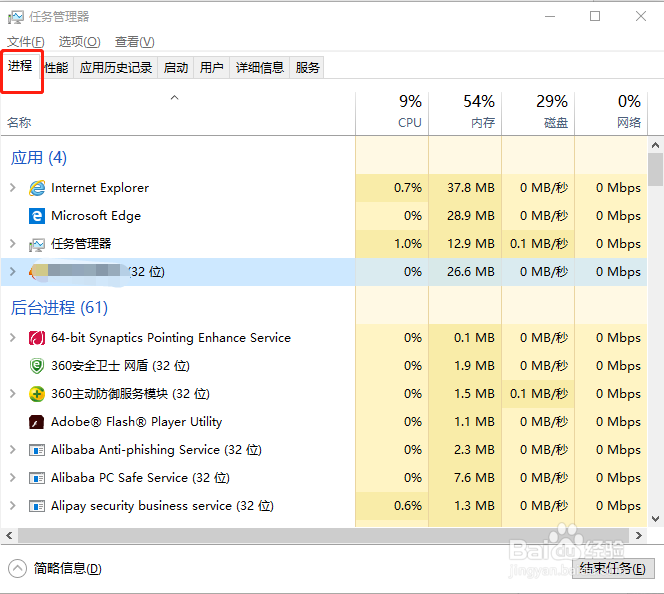
Task: Click the Alibaba Anti-phishing Service icon
Action: [x=37, y=450]
